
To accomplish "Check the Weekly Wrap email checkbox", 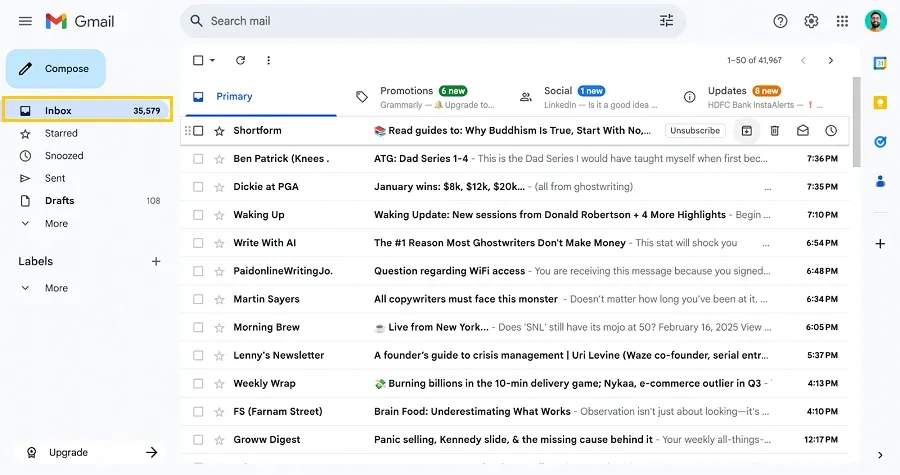I will pyautogui.click(x=198, y=384).
